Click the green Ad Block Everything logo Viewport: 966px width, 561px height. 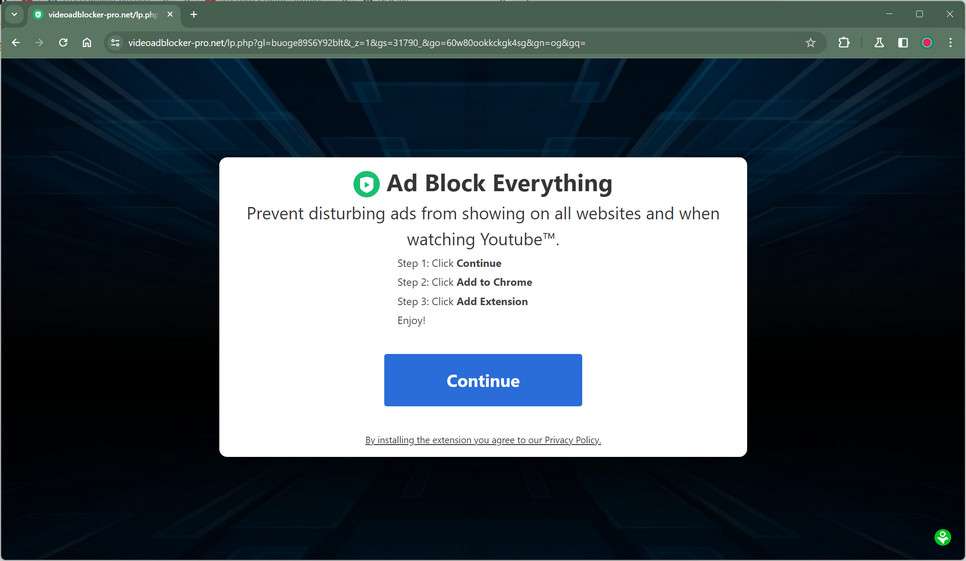pyautogui.click(x=366, y=184)
